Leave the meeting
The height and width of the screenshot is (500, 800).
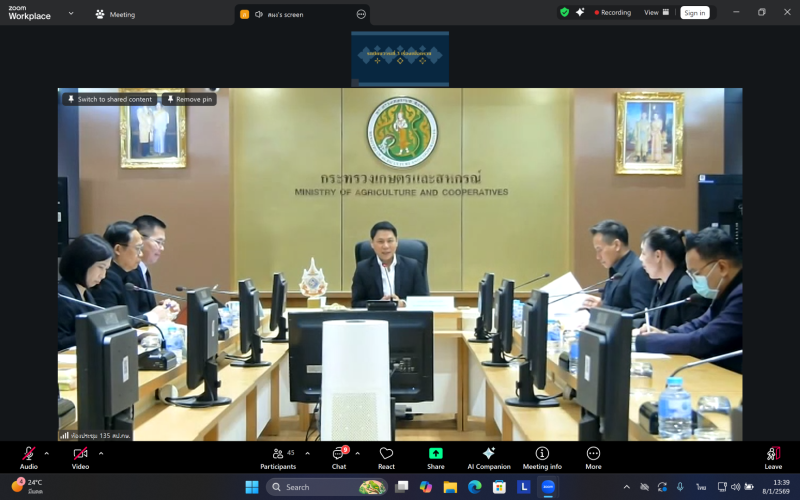pyautogui.click(x=773, y=458)
